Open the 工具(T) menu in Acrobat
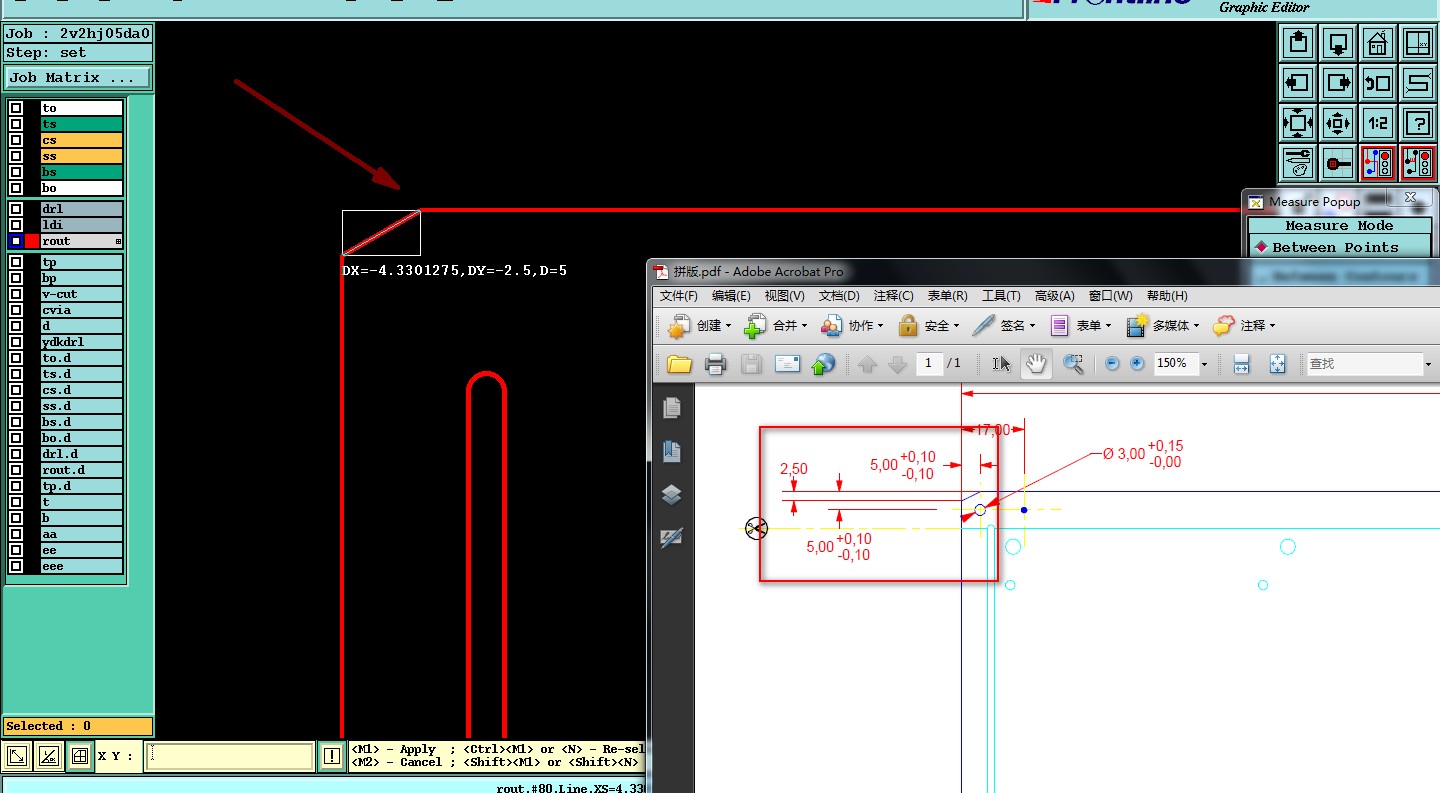The width and height of the screenshot is (1440, 793). coord(1001,296)
